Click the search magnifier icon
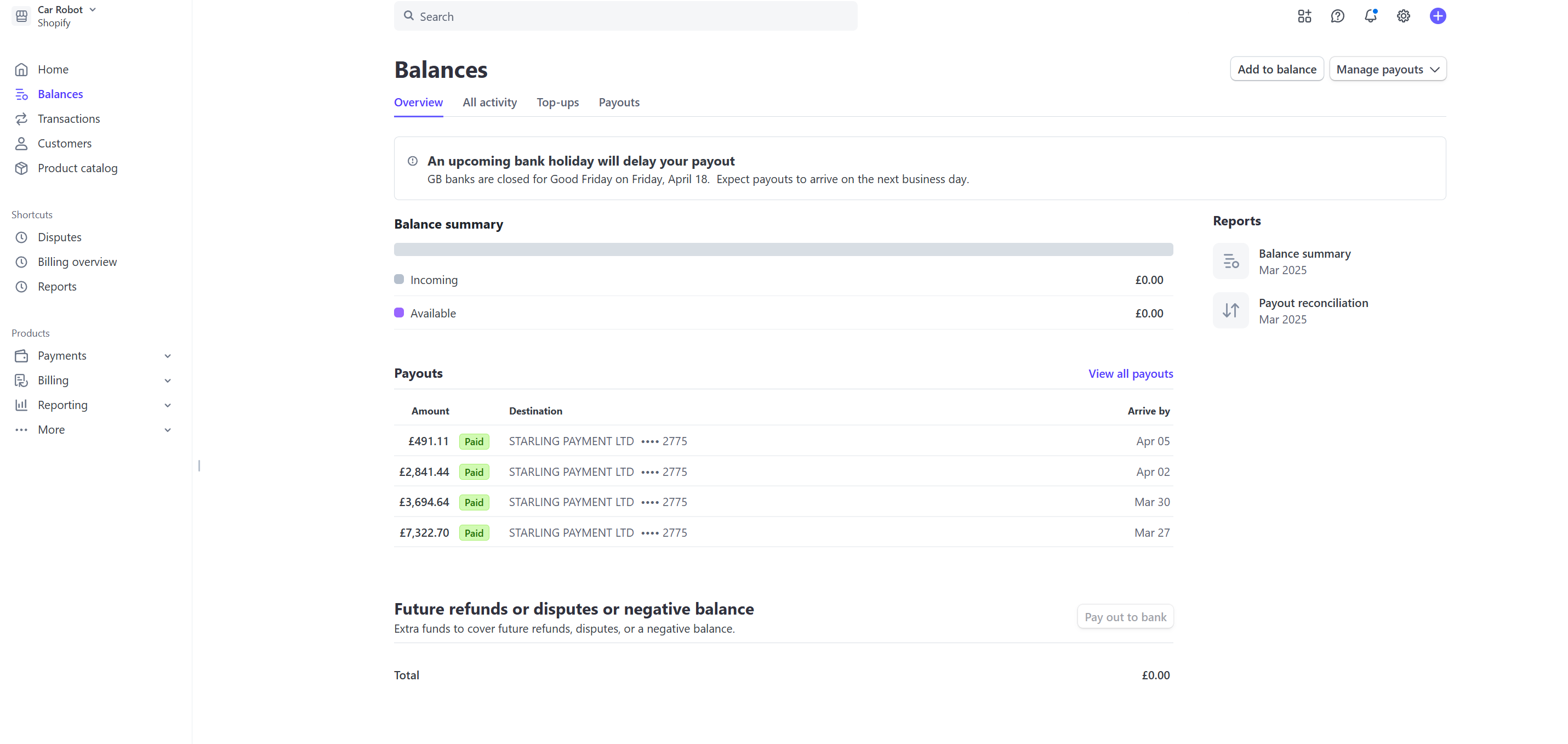This screenshot has height=744, width=1568. click(x=408, y=16)
